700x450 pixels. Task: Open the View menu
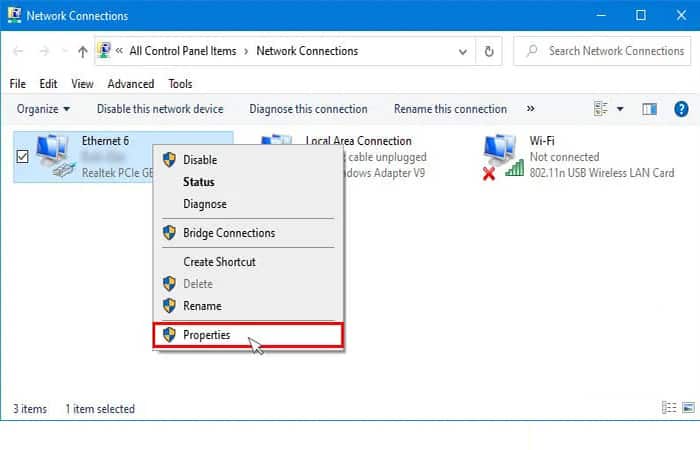point(82,84)
